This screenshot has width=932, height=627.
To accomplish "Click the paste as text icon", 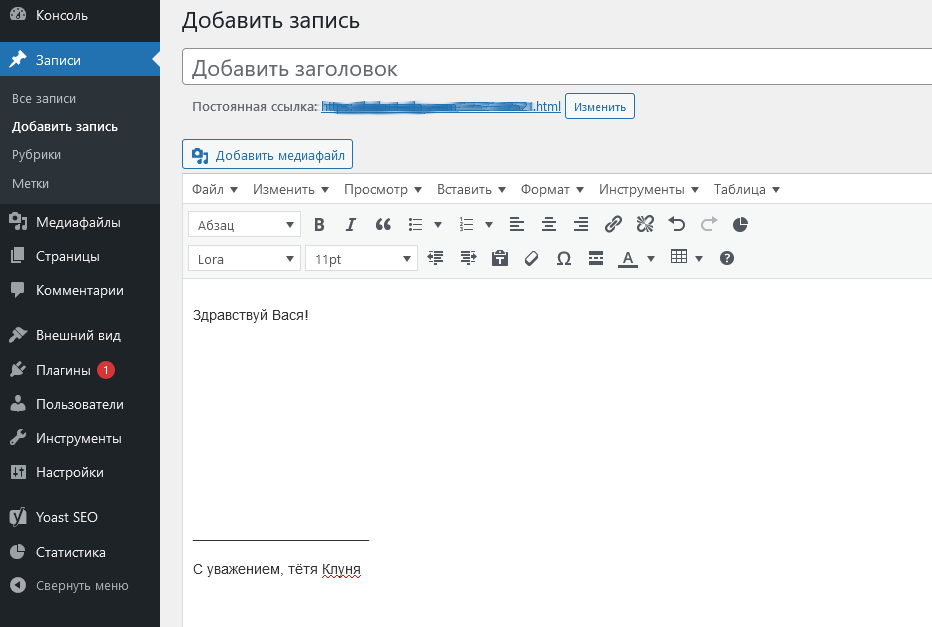I will point(501,259).
